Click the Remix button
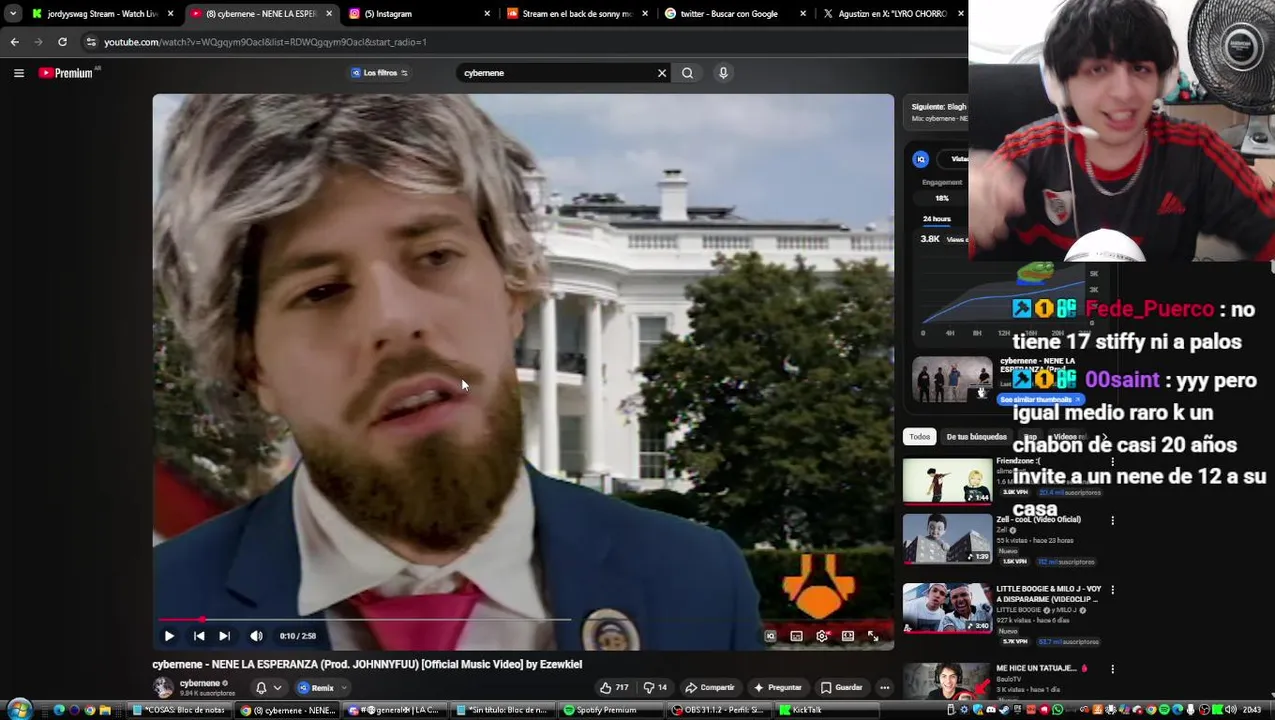 click(316, 688)
